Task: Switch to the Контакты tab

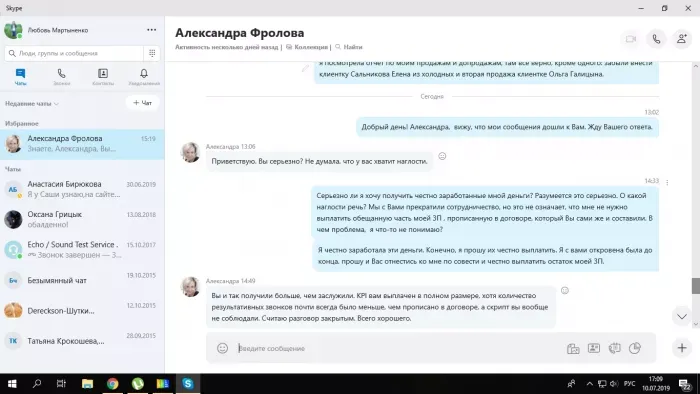Action: tap(103, 77)
